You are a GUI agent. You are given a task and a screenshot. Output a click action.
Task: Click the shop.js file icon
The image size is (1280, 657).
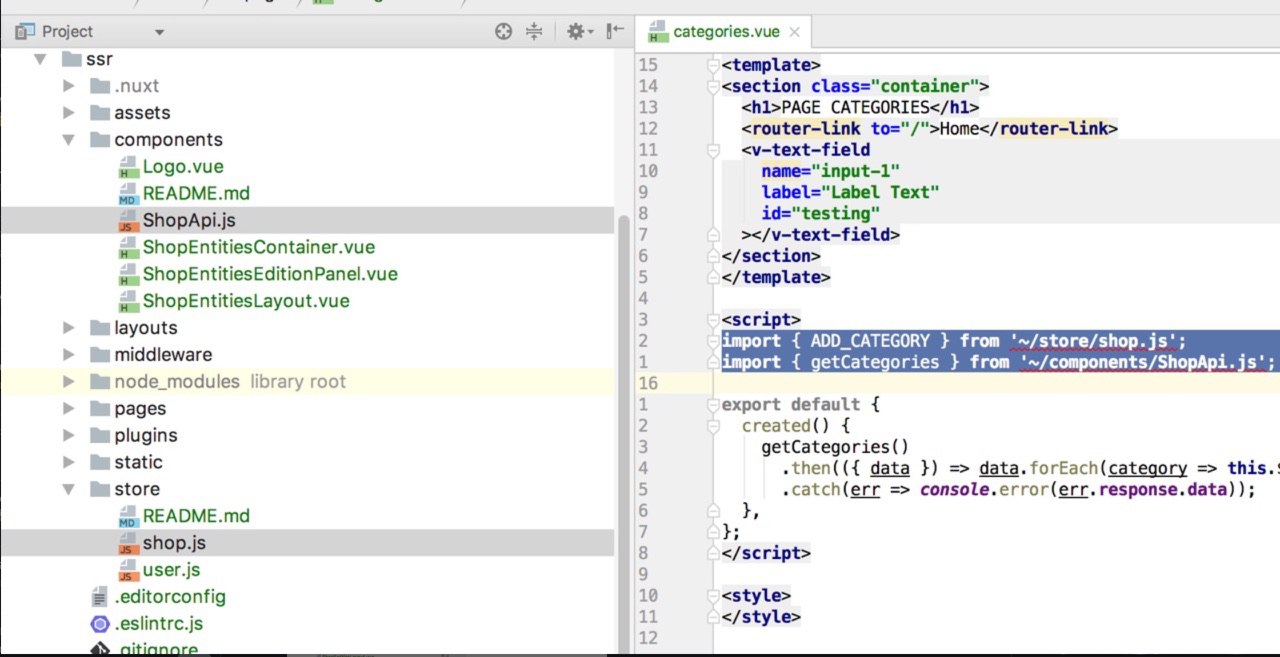click(x=127, y=544)
